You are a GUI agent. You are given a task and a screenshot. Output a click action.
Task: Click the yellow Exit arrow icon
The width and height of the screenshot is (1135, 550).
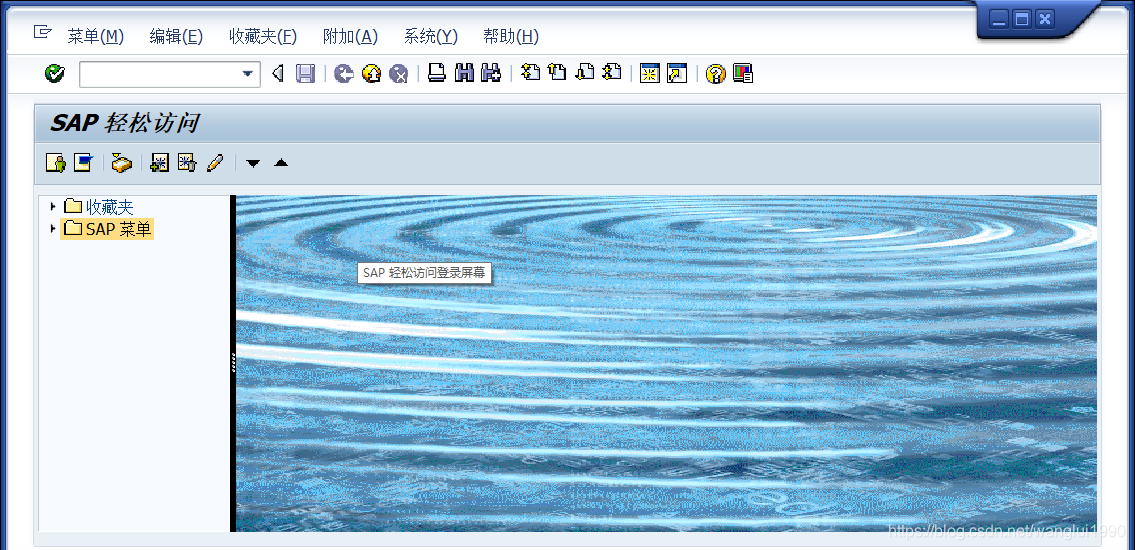pyautogui.click(x=371, y=74)
